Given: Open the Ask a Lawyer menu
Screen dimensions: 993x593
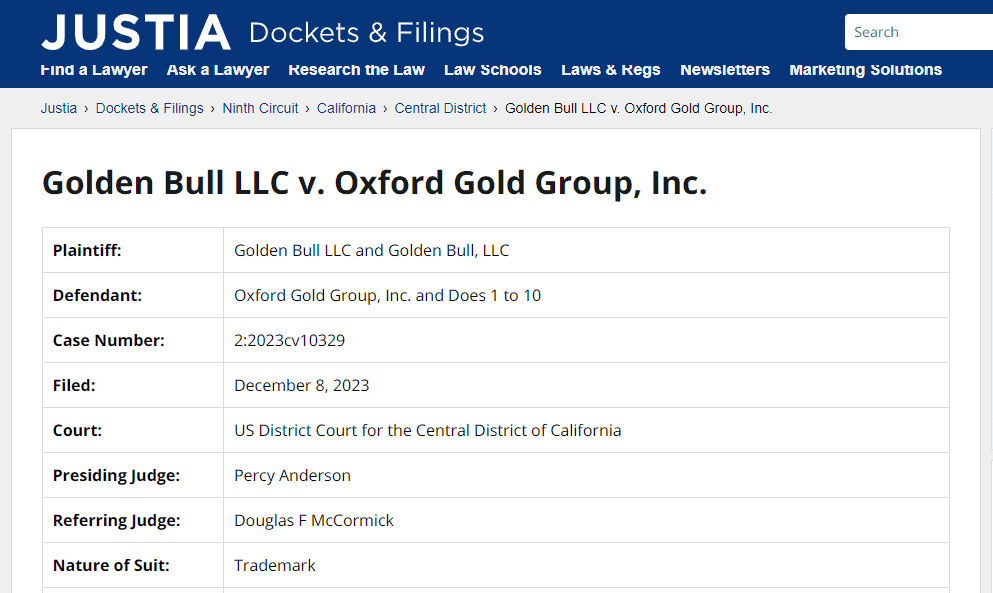Looking at the screenshot, I should click(218, 70).
